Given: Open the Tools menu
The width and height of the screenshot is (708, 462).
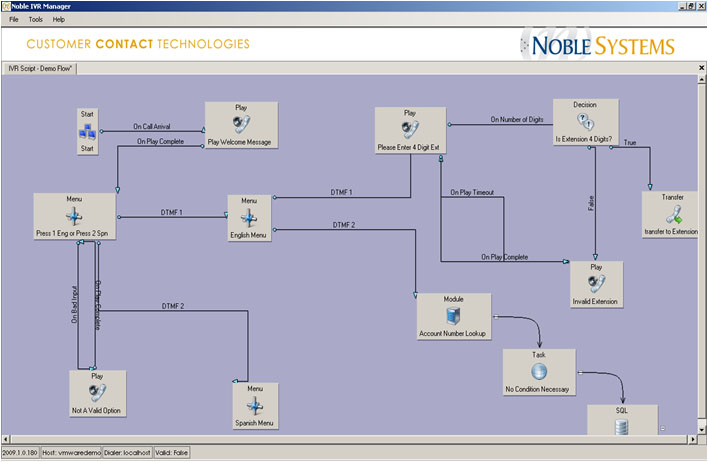Looking at the screenshot, I should pos(35,19).
